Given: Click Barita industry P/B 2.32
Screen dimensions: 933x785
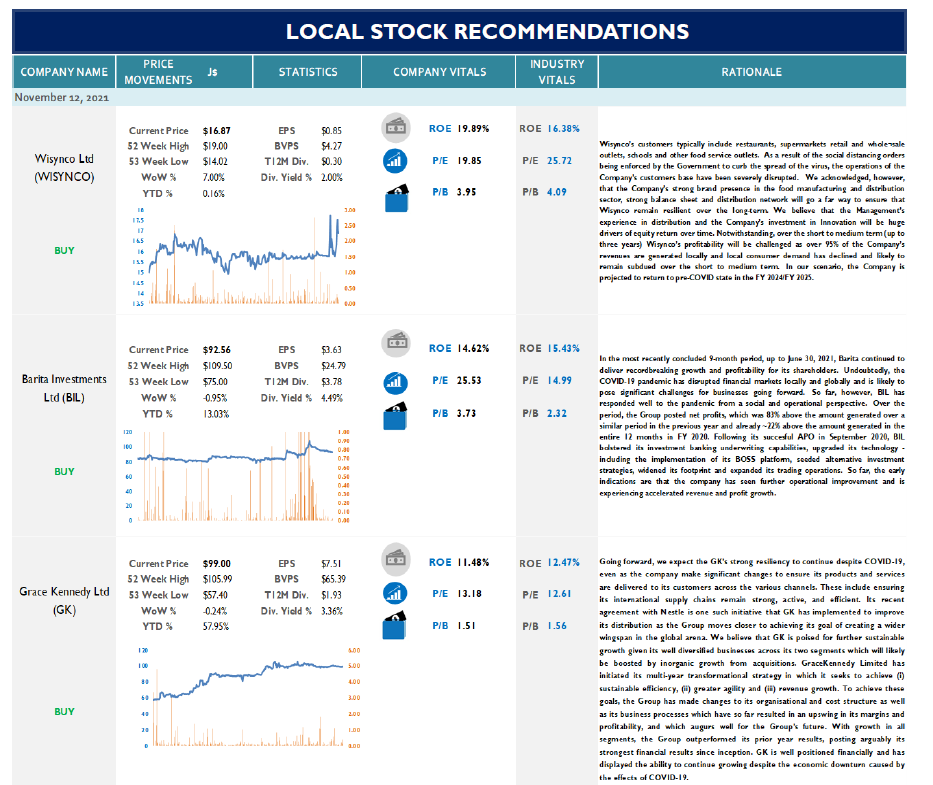Looking at the screenshot, I should [x=557, y=413].
